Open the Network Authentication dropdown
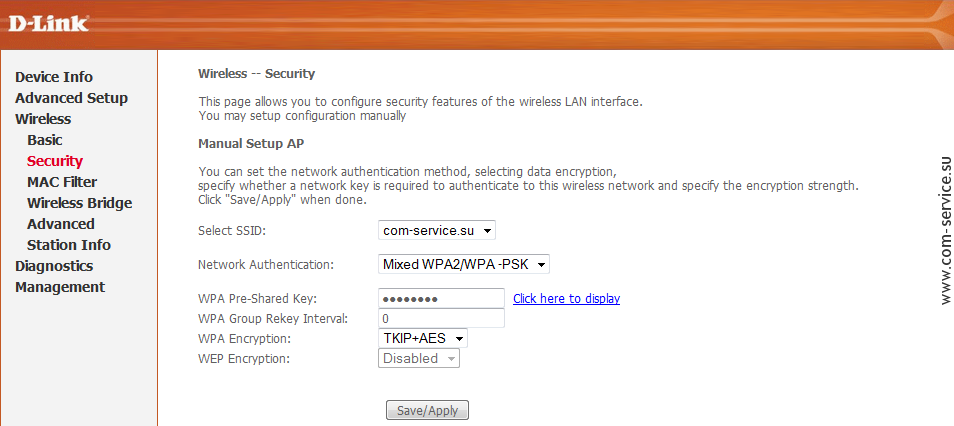954x426 pixels. (464, 264)
